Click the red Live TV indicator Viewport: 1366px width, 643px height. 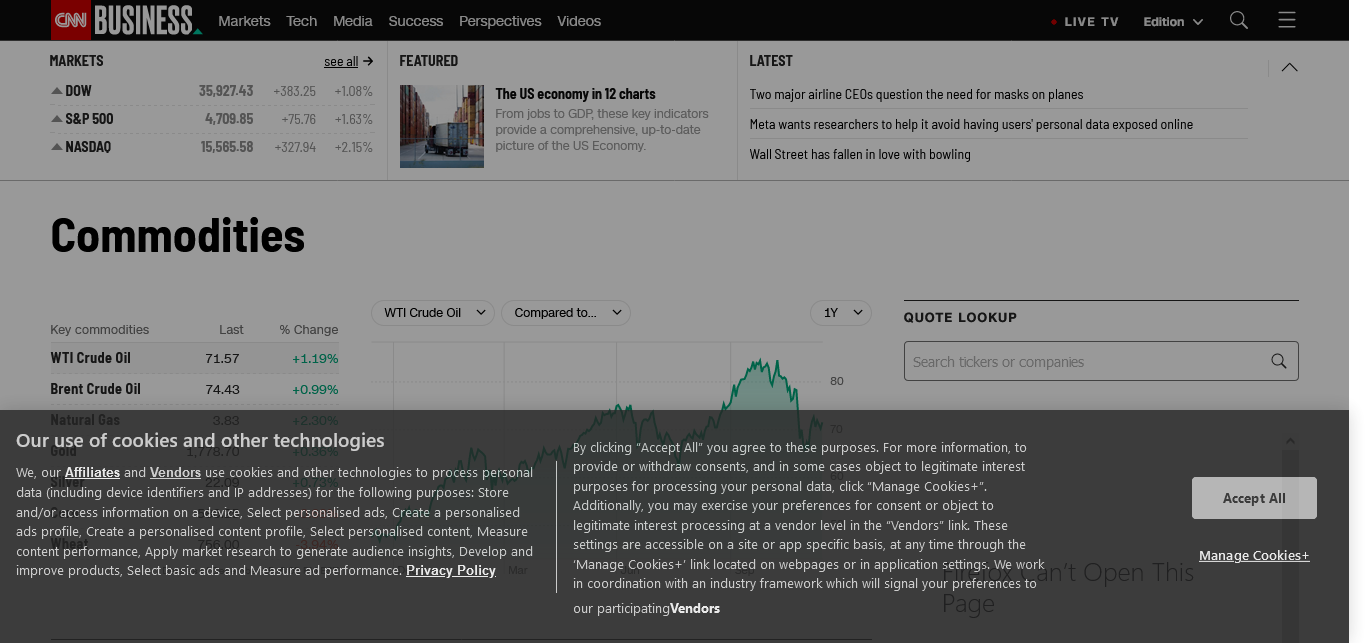point(1054,22)
